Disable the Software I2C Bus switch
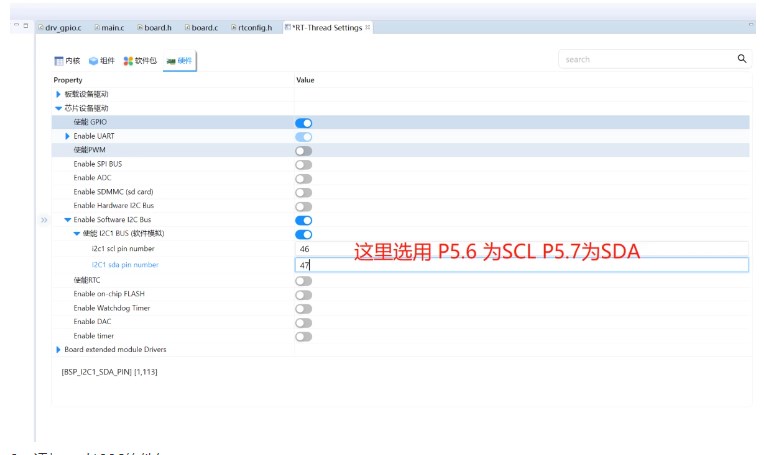 coord(304,220)
